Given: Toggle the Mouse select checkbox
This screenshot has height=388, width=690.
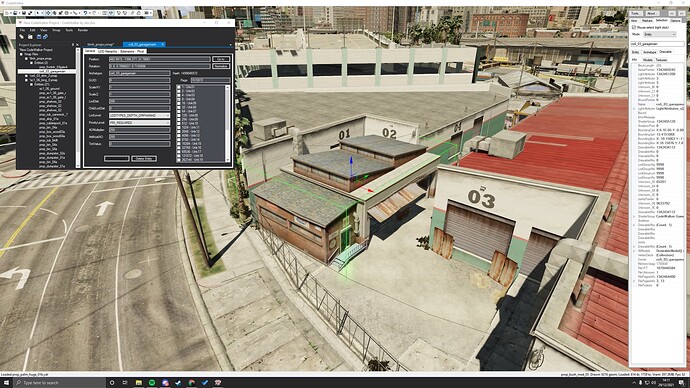Looking at the screenshot, I should [x=634, y=27].
